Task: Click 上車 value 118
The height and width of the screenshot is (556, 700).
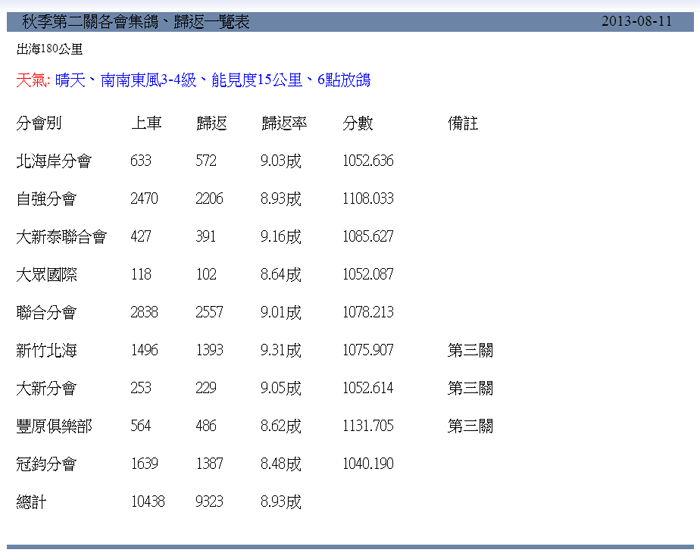Action: coord(141,275)
